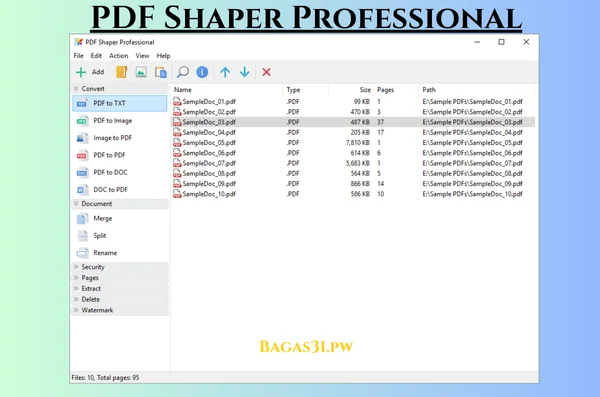
Task: Click the 5,683 KB size cell
Action: pyautogui.click(x=358, y=163)
